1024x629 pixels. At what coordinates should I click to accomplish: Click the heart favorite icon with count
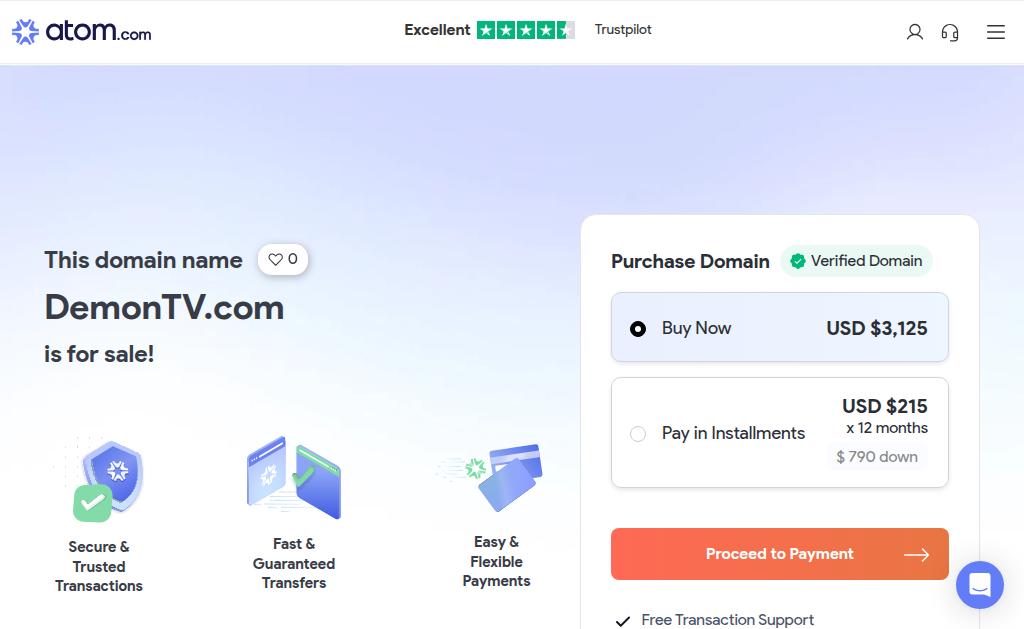(x=283, y=259)
